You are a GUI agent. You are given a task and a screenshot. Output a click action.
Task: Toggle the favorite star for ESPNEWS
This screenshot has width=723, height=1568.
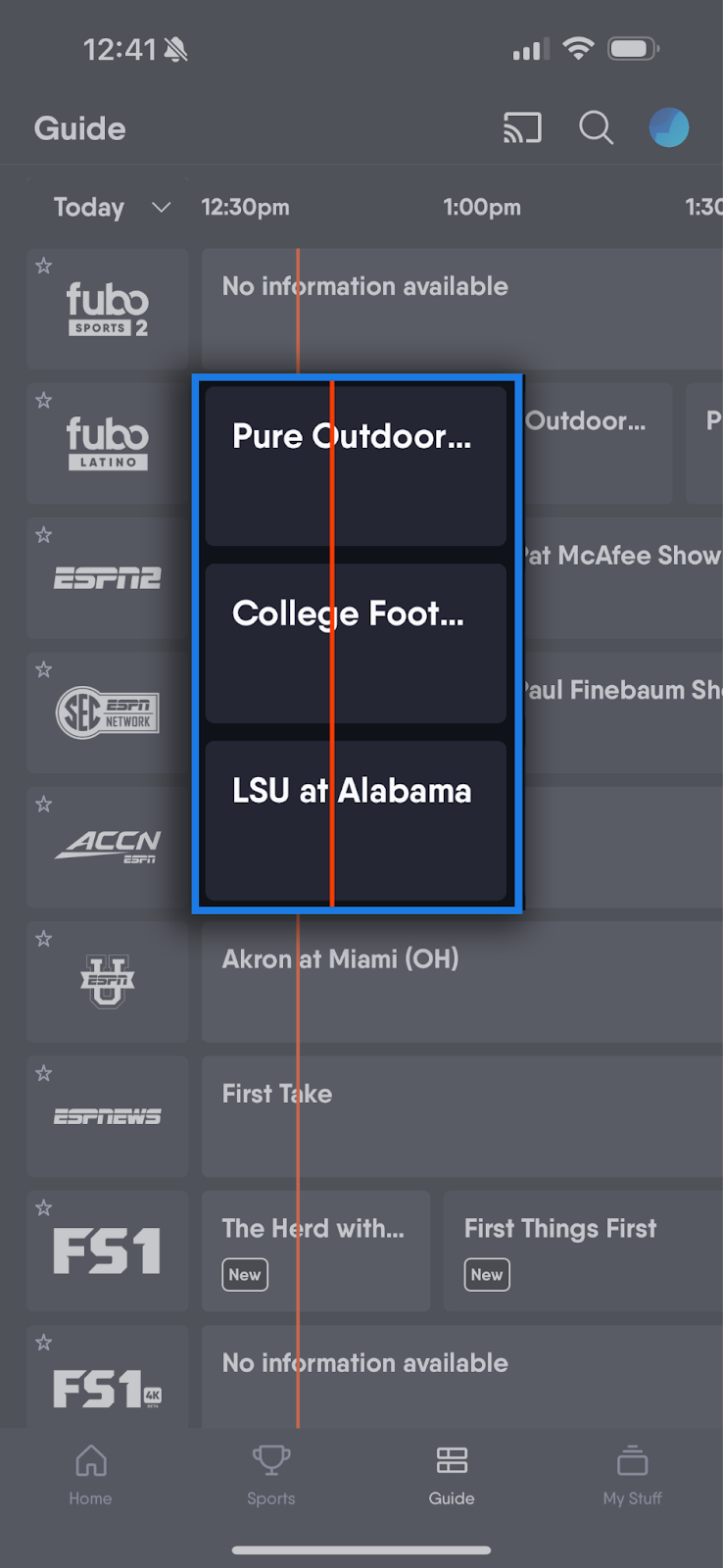coord(44,1073)
